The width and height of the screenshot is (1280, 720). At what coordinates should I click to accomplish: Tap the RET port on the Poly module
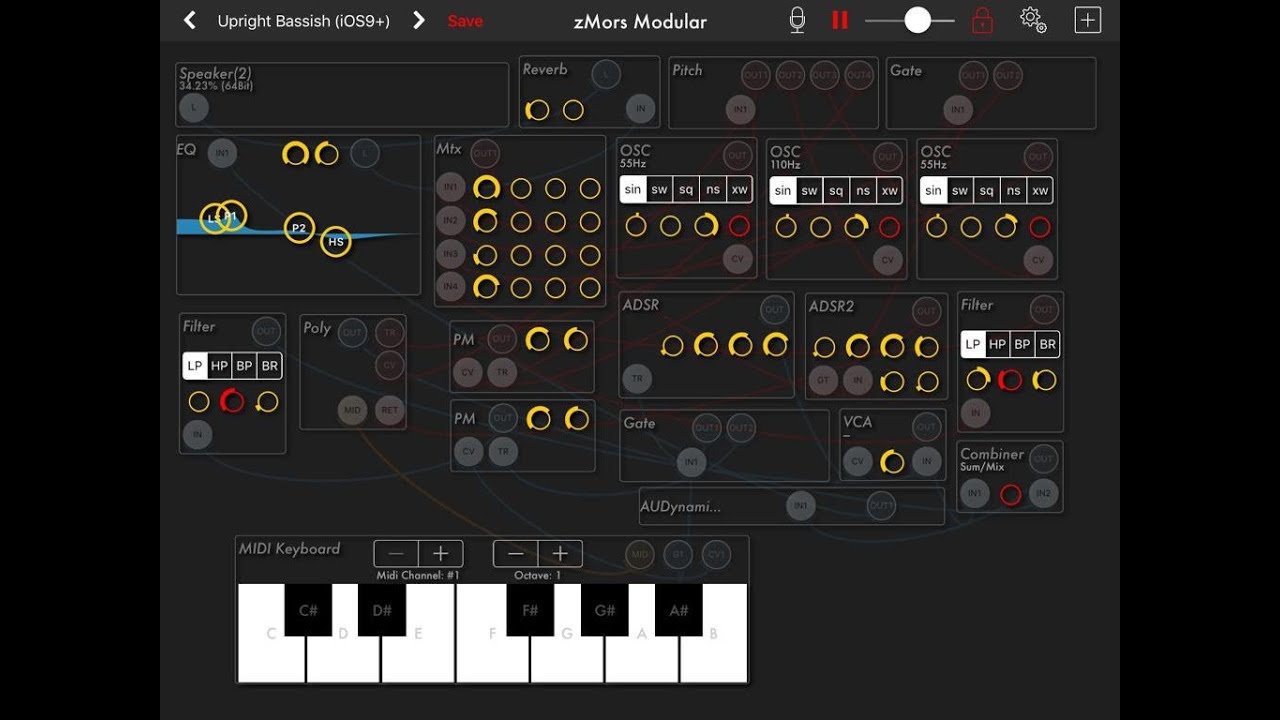point(389,409)
